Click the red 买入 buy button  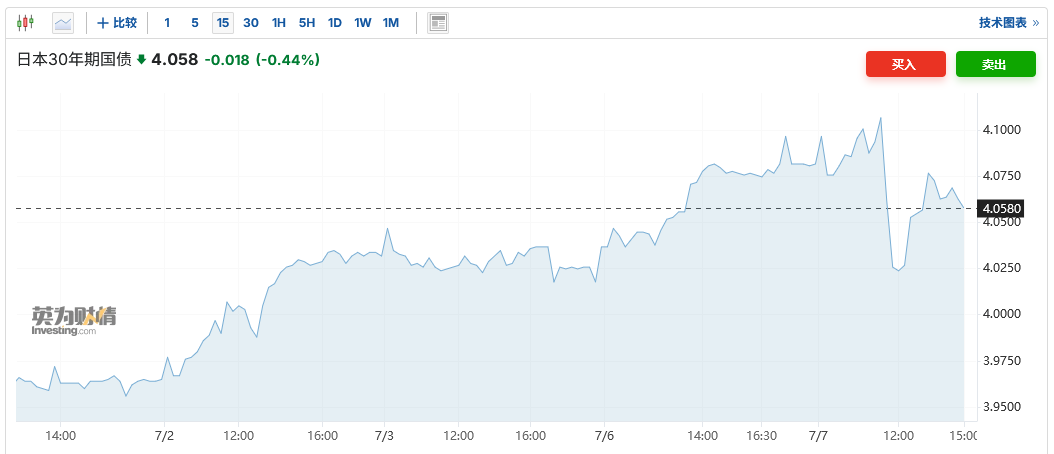tap(905, 64)
